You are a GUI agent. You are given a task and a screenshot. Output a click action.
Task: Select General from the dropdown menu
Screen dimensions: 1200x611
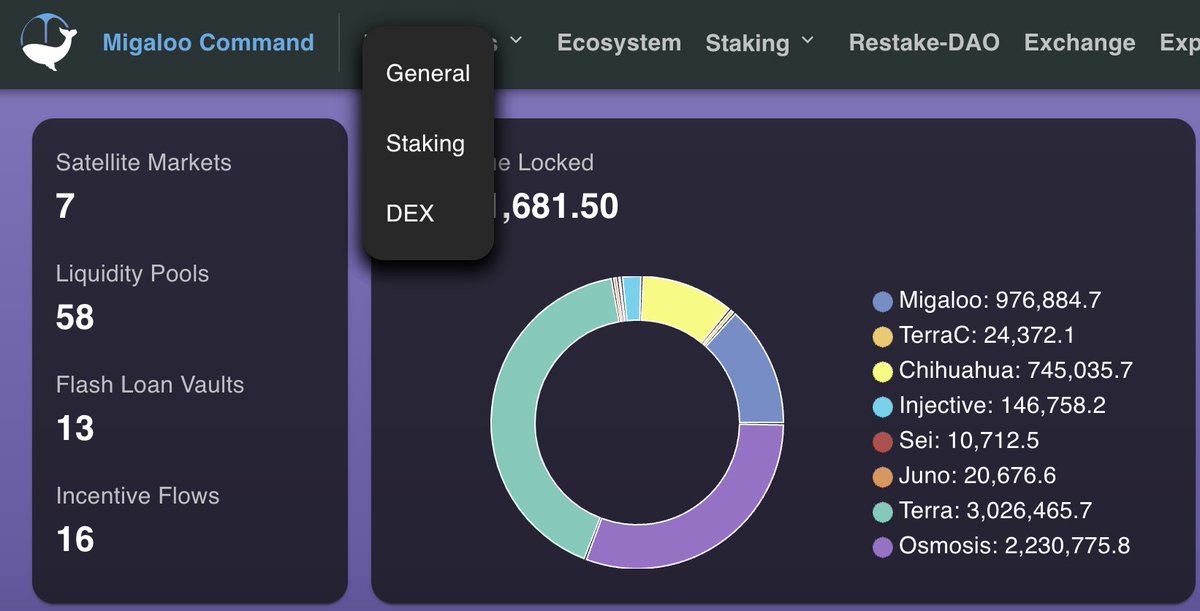click(x=428, y=74)
